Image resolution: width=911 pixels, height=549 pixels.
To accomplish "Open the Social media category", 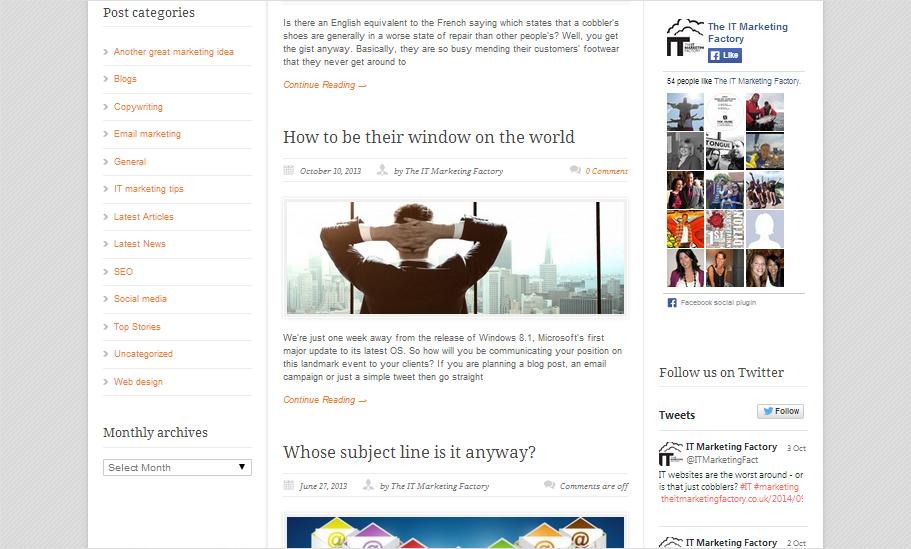I will (140, 299).
